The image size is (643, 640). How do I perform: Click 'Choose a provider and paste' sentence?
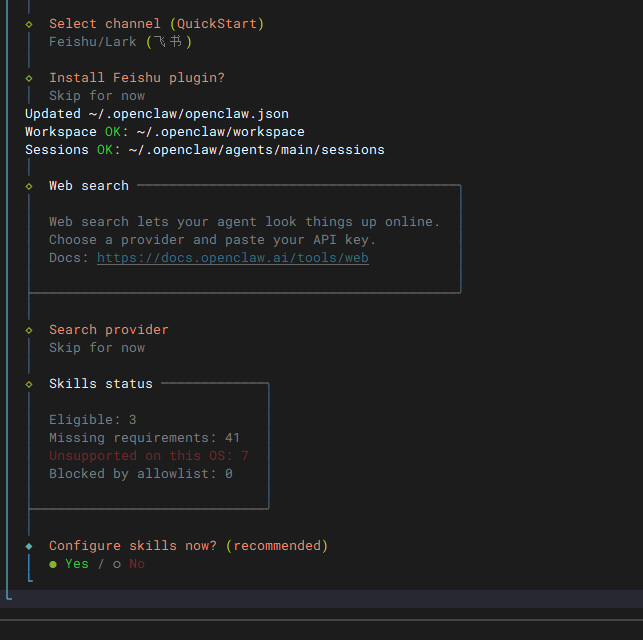click(212, 240)
